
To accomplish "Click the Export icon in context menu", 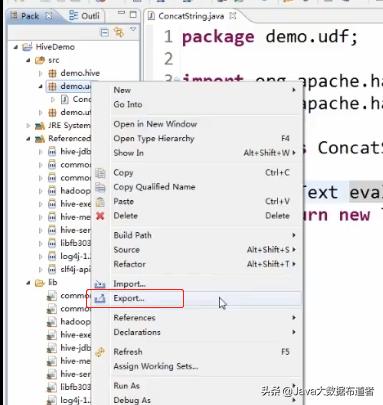I will click(x=100, y=298).
